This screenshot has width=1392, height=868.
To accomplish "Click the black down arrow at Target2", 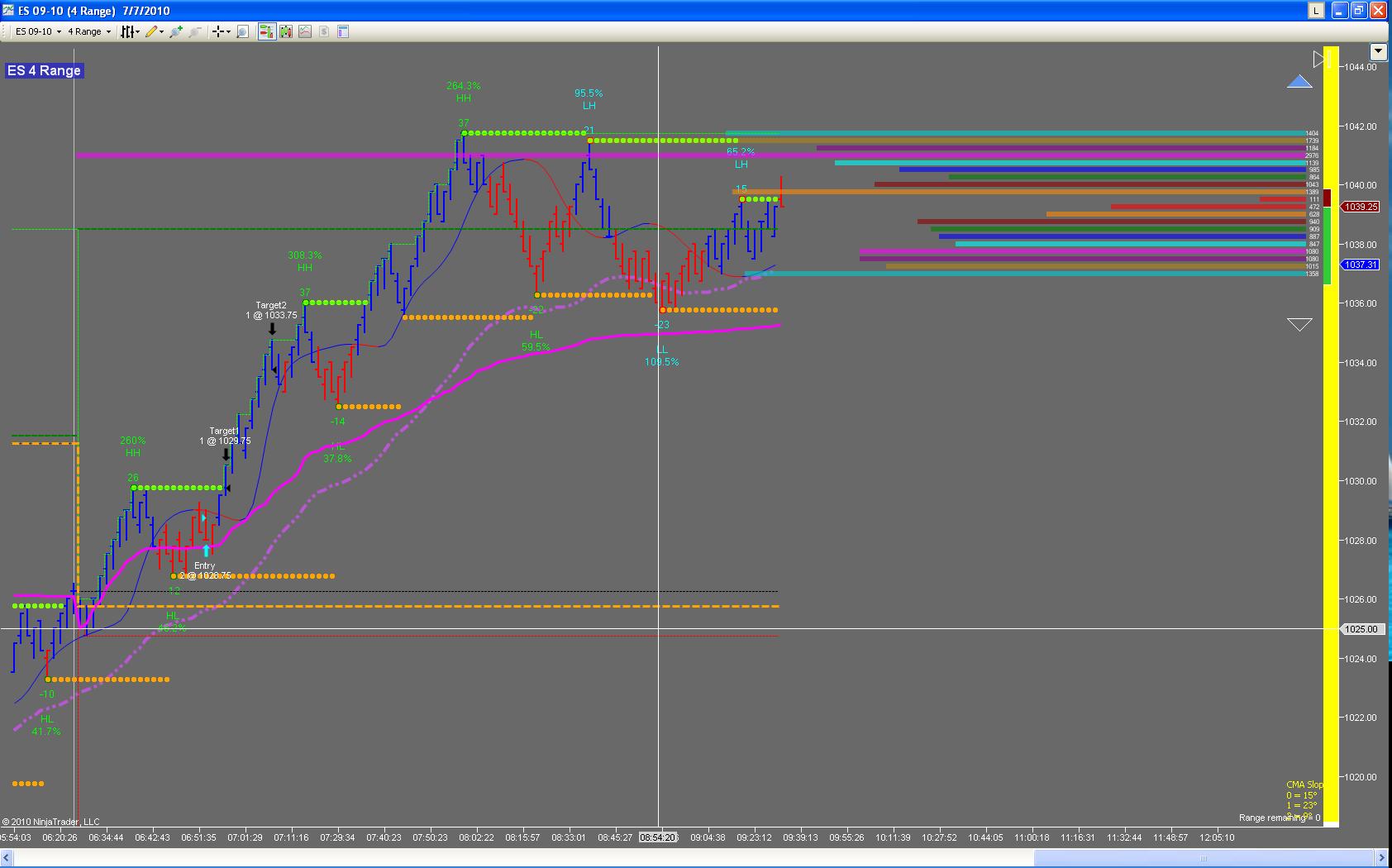I will [x=272, y=329].
